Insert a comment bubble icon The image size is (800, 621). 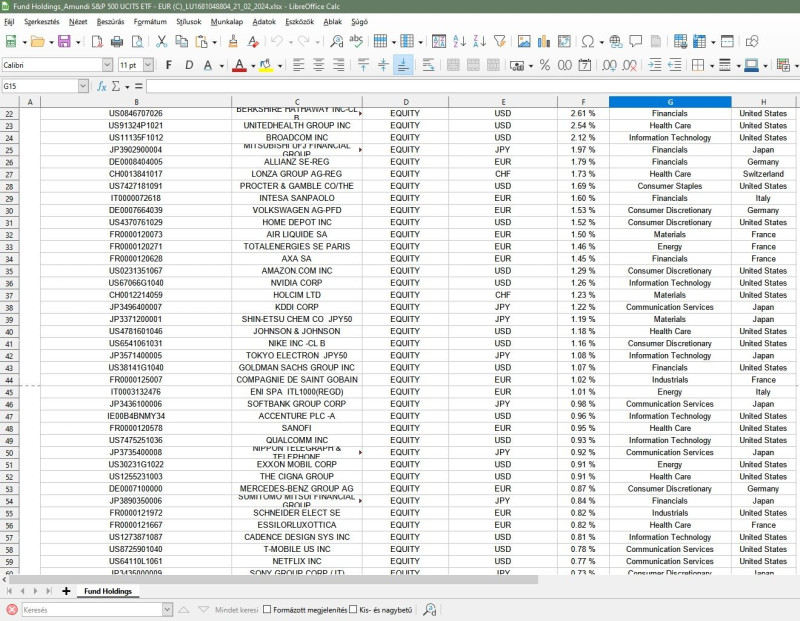click(x=636, y=41)
